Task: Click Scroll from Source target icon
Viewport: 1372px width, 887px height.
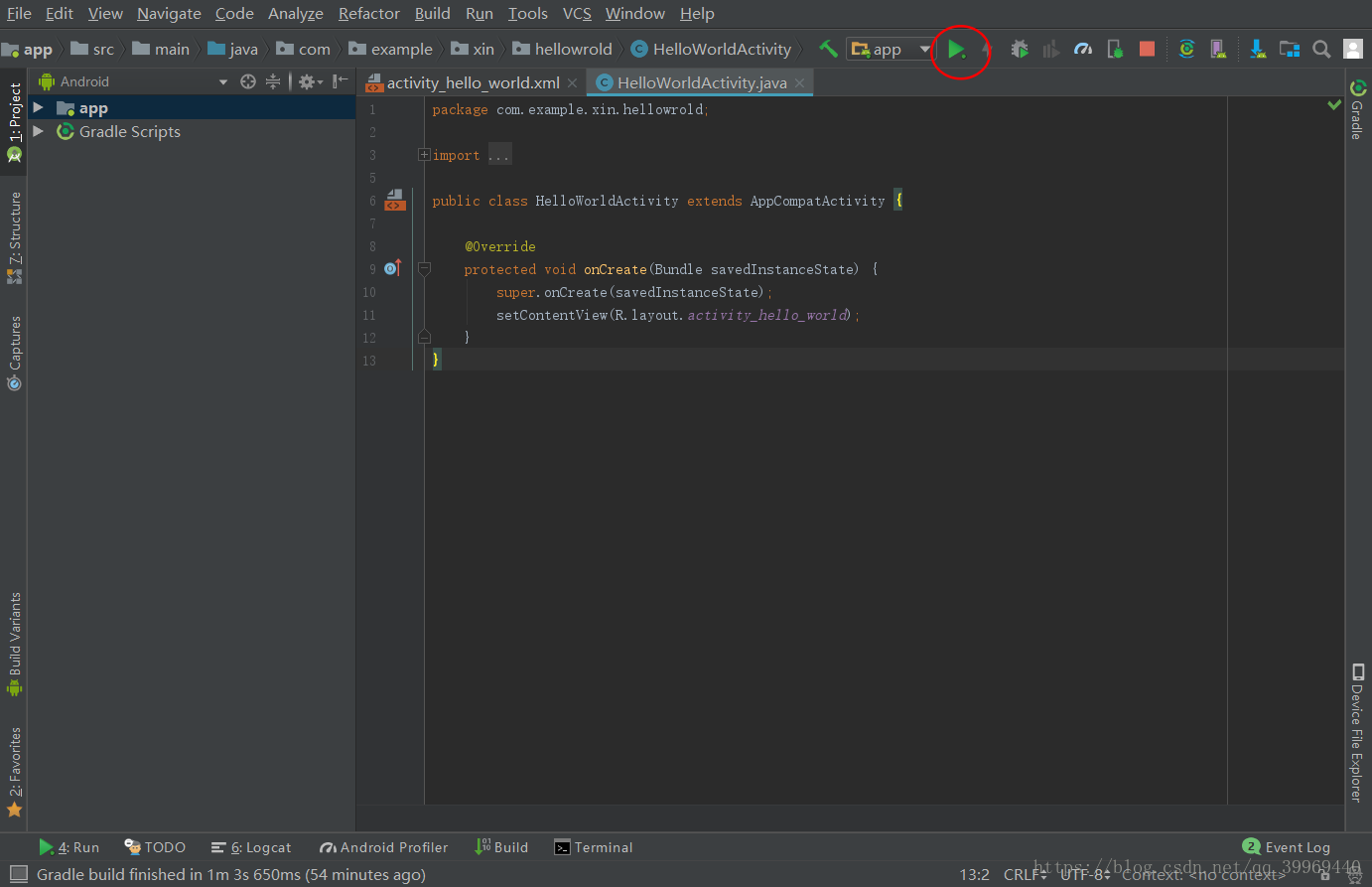Action: [x=248, y=81]
